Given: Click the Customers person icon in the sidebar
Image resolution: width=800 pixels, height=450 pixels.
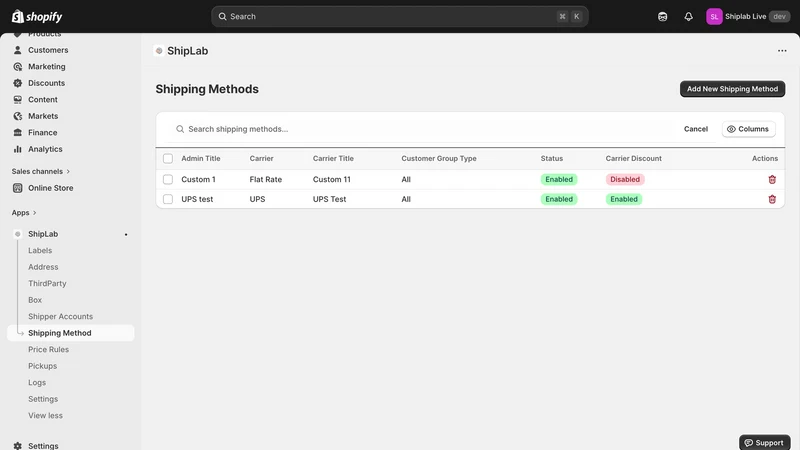Looking at the screenshot, I should [x=18, y=50].
